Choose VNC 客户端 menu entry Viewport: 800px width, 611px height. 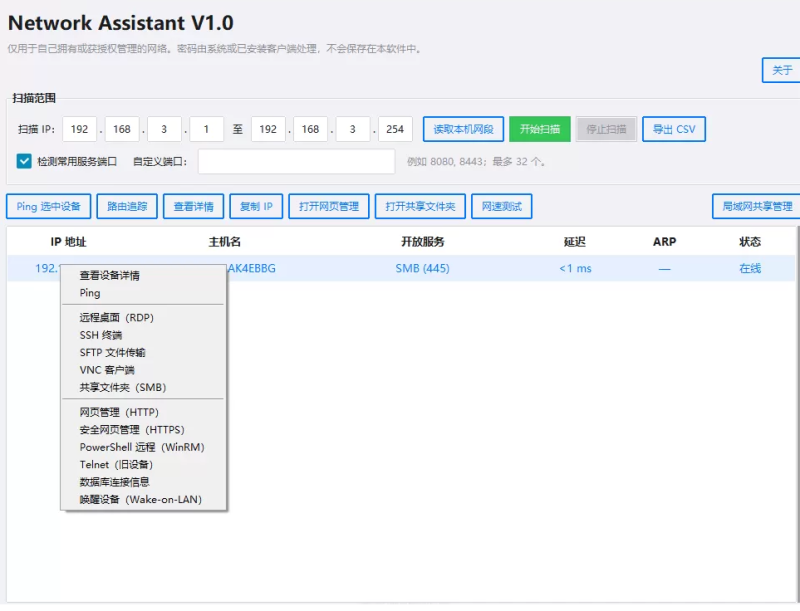(143, 370)
